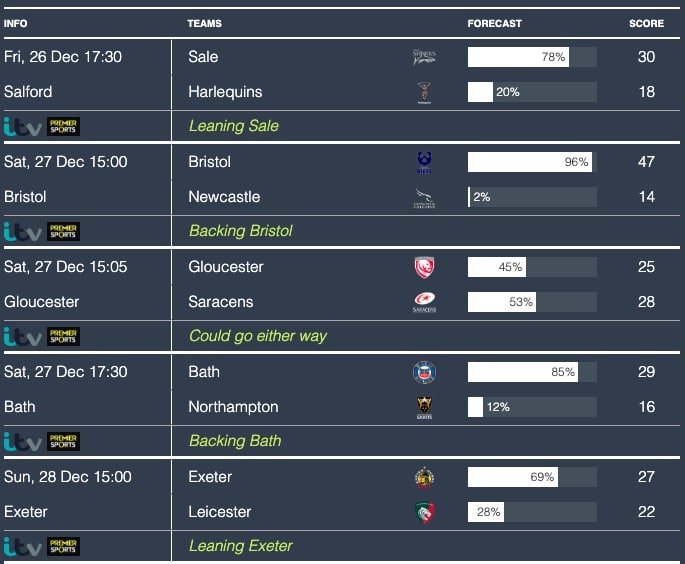This screenshot has height=564, width=685.
Task: Click the ITV logo under Sale match
Action: click(22, 126)
